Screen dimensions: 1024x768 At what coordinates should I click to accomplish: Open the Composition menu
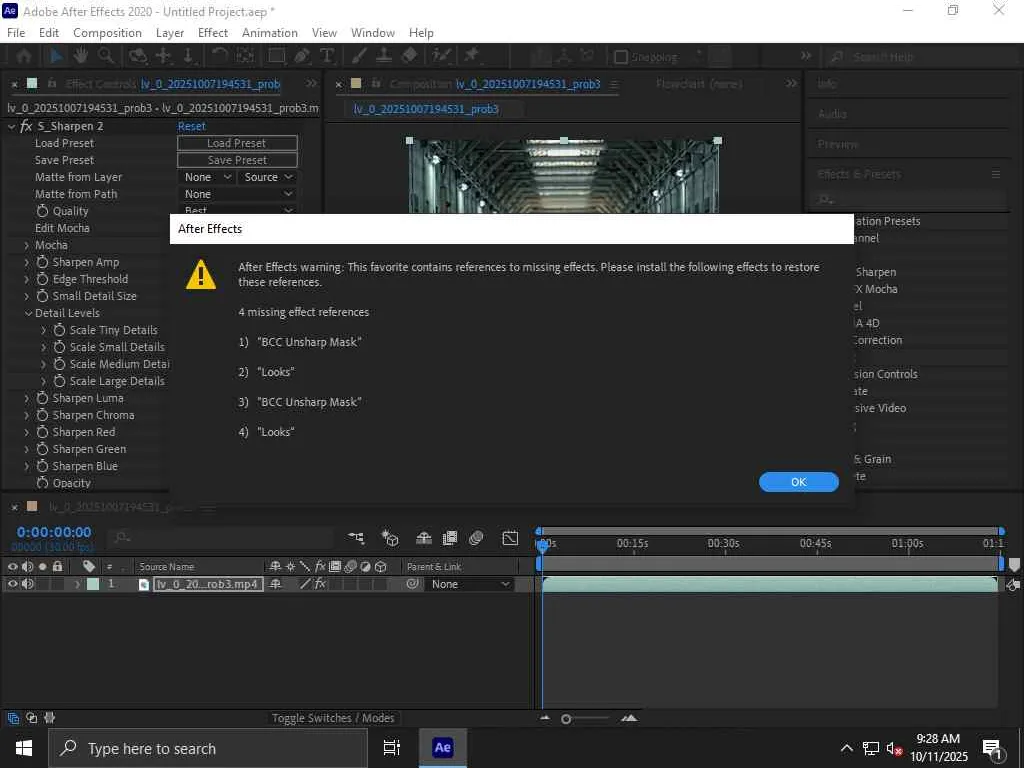click(107, 33)
